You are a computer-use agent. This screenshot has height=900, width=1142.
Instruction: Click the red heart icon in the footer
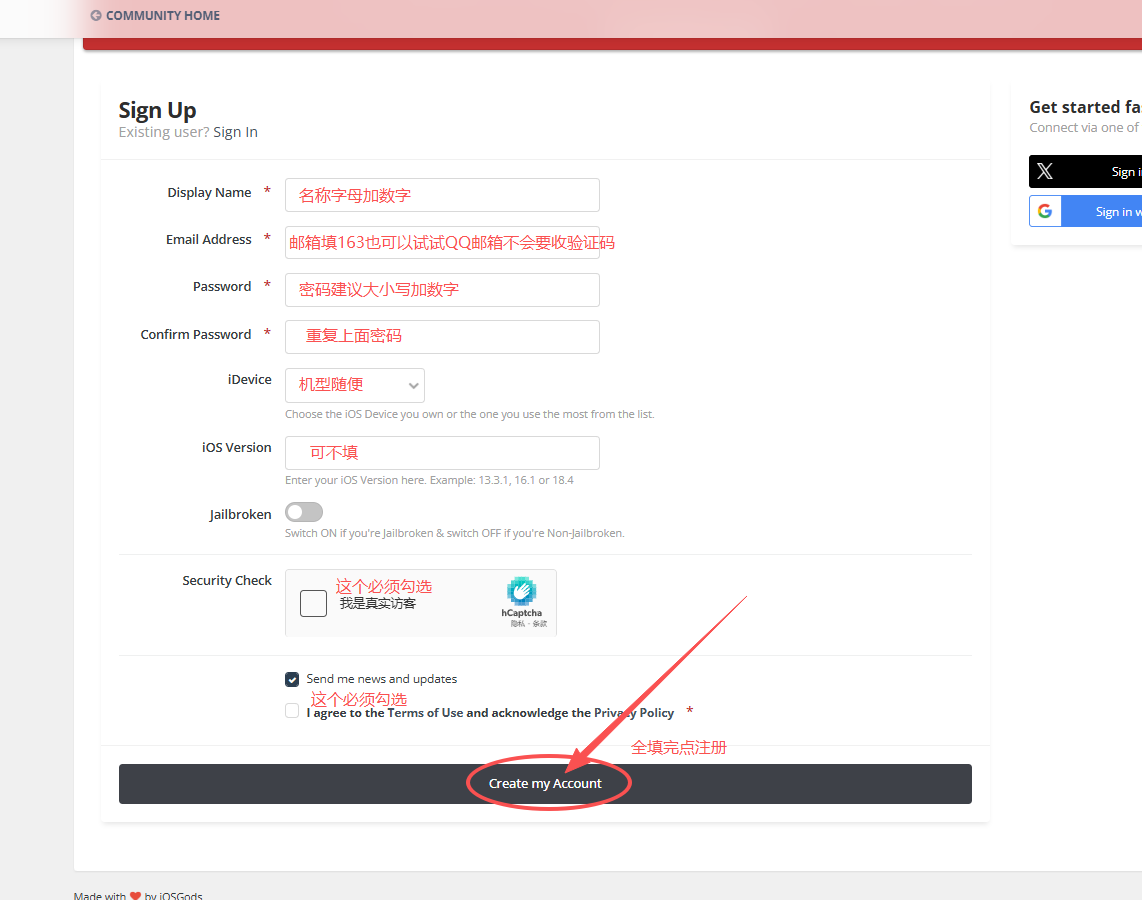click(x=134, y=895)
